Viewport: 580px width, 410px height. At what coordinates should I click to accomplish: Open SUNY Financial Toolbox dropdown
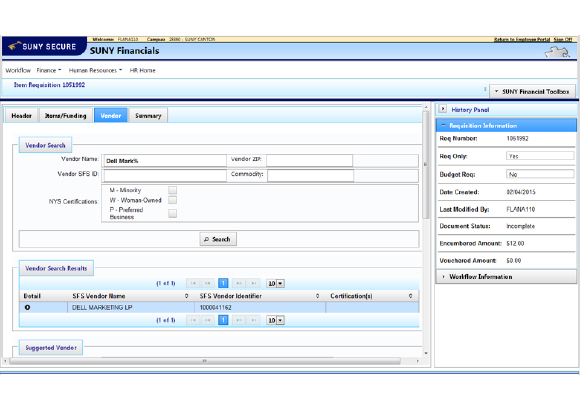tap(532, 91)
